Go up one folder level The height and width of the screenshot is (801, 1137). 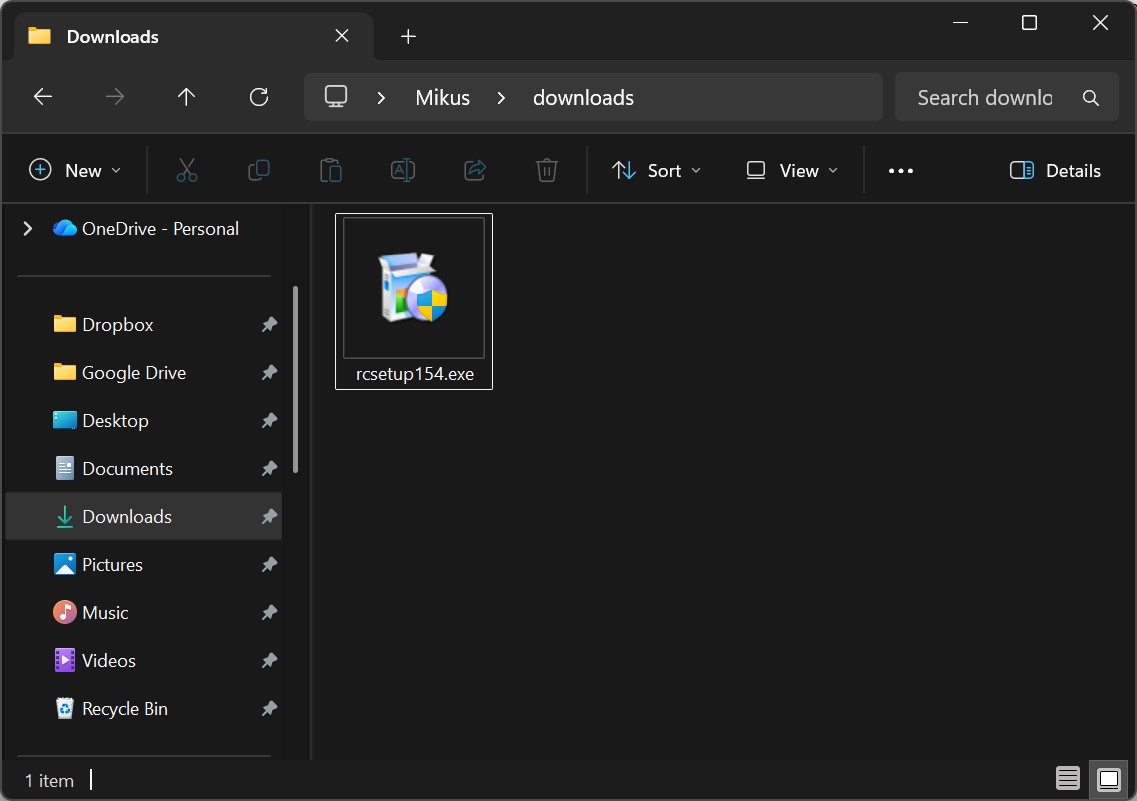click(187, 97)
